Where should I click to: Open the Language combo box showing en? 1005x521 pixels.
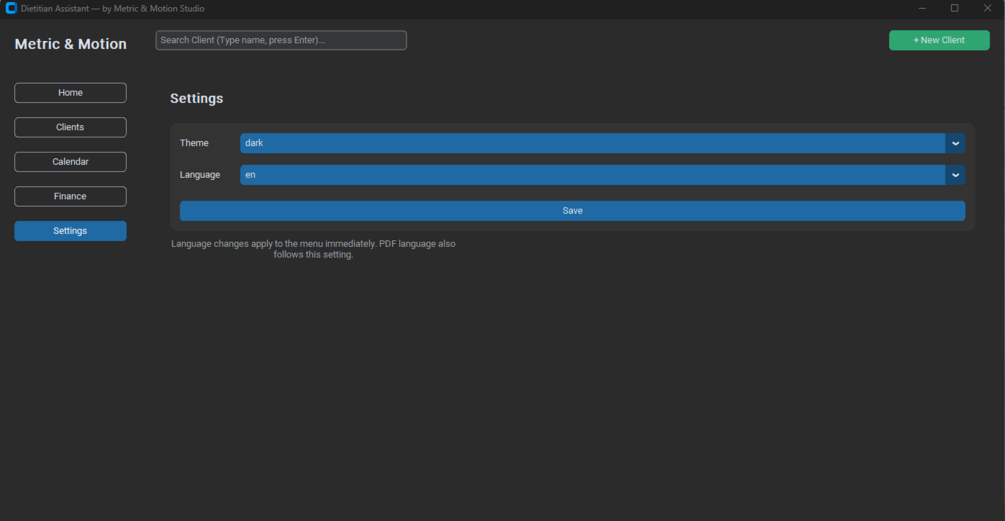click(x=602, y=175)
